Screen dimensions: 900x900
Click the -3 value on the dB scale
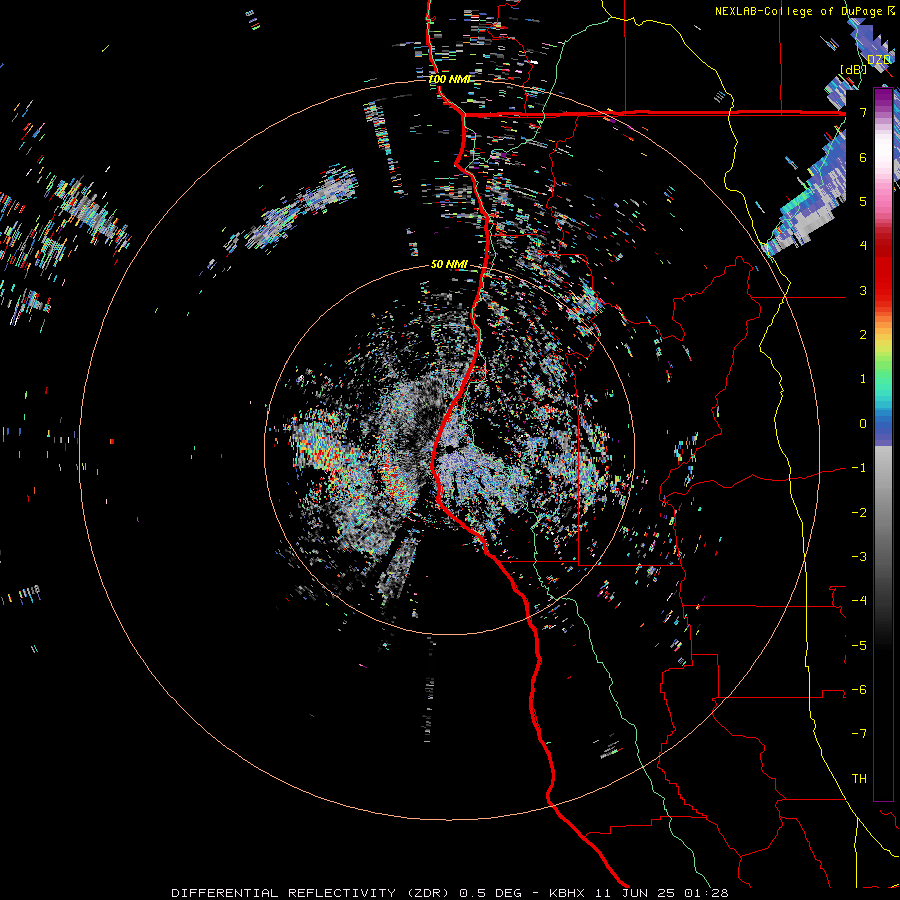pyautogui.click(x=859, y=557)
